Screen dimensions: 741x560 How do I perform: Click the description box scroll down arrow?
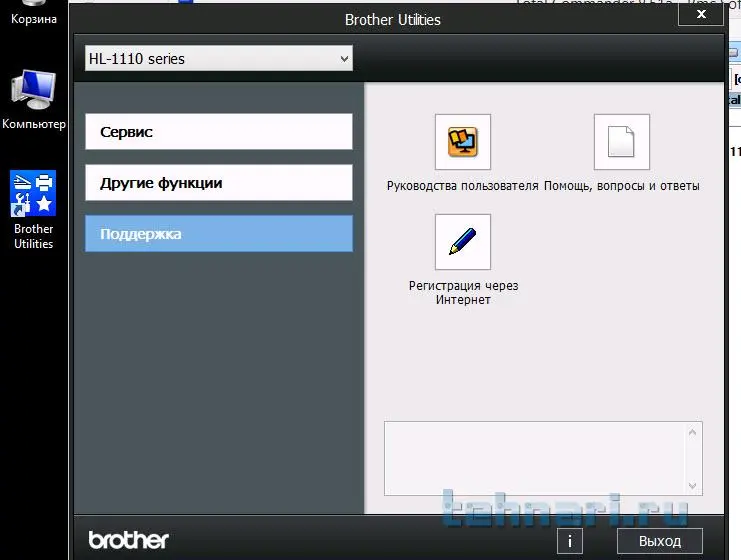click(x=692, y=486)
